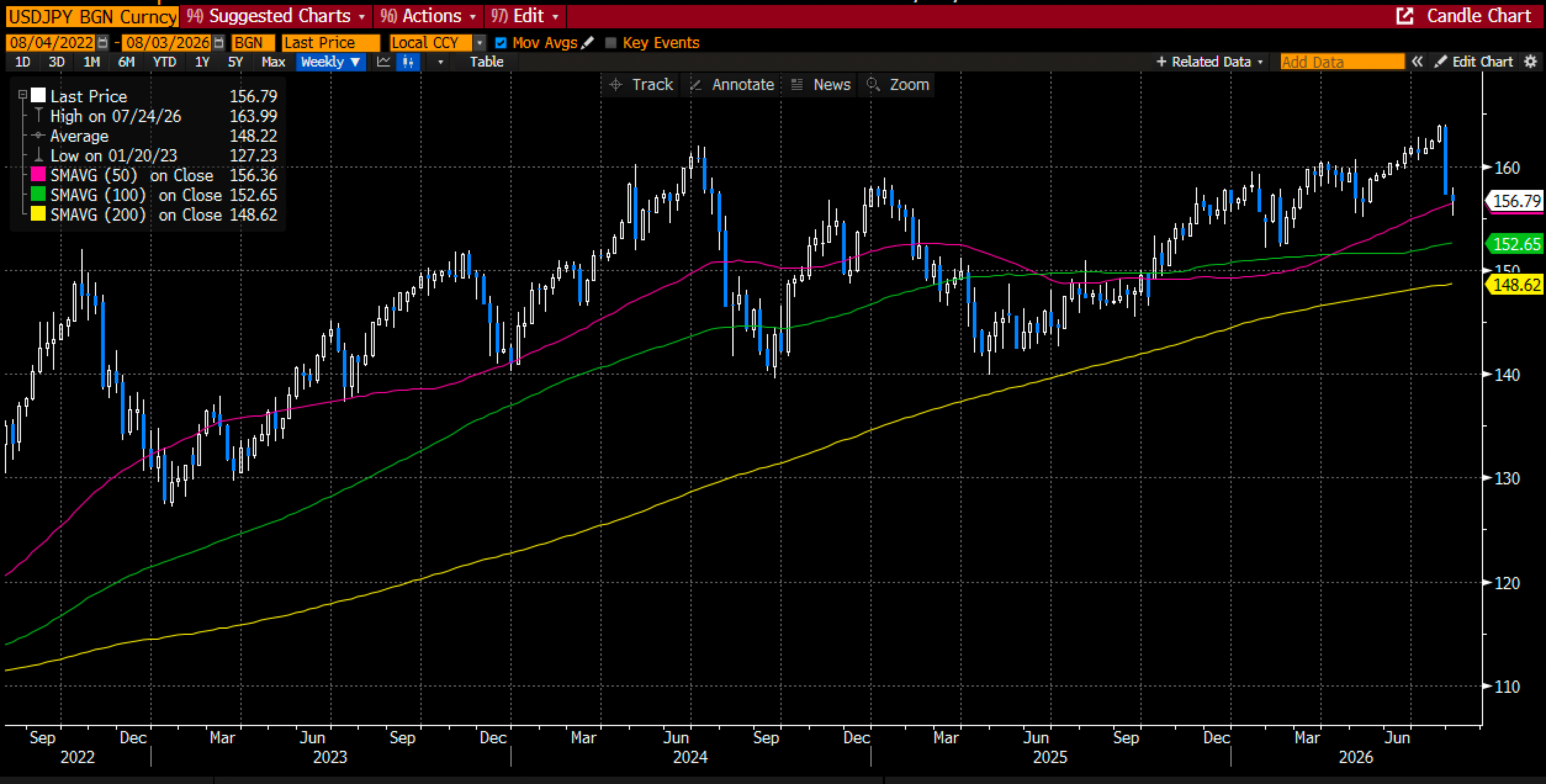Screen dimensions: 1546x784
Task: Activate the Track crosshair tool
Action: coord(640,84)
